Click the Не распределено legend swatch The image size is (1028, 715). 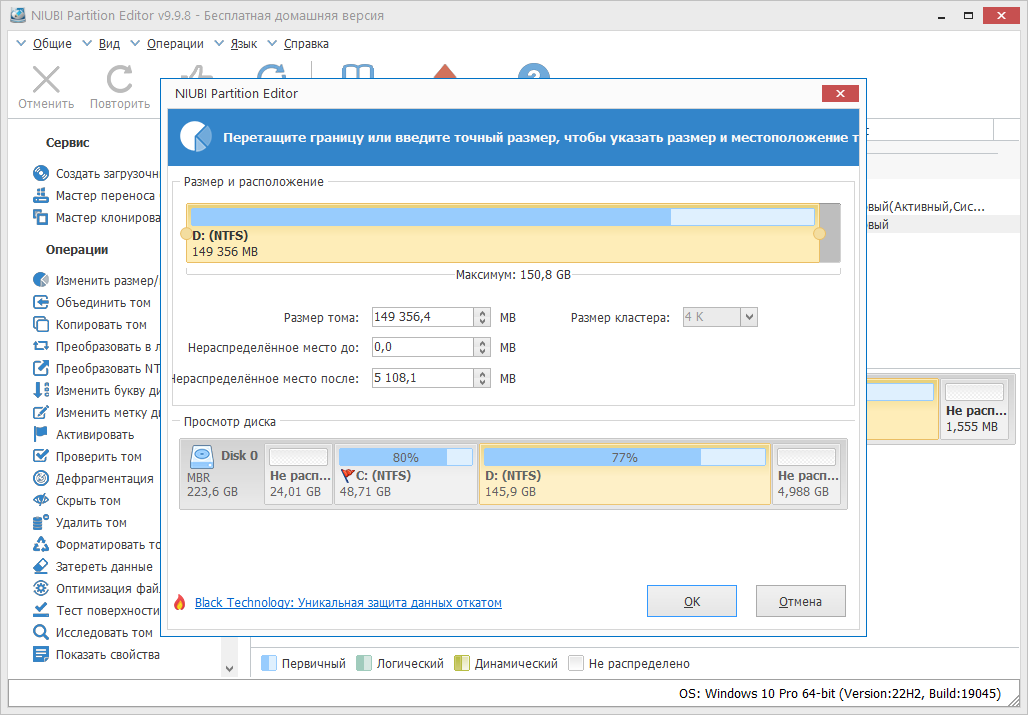click(x=576, y=663)
